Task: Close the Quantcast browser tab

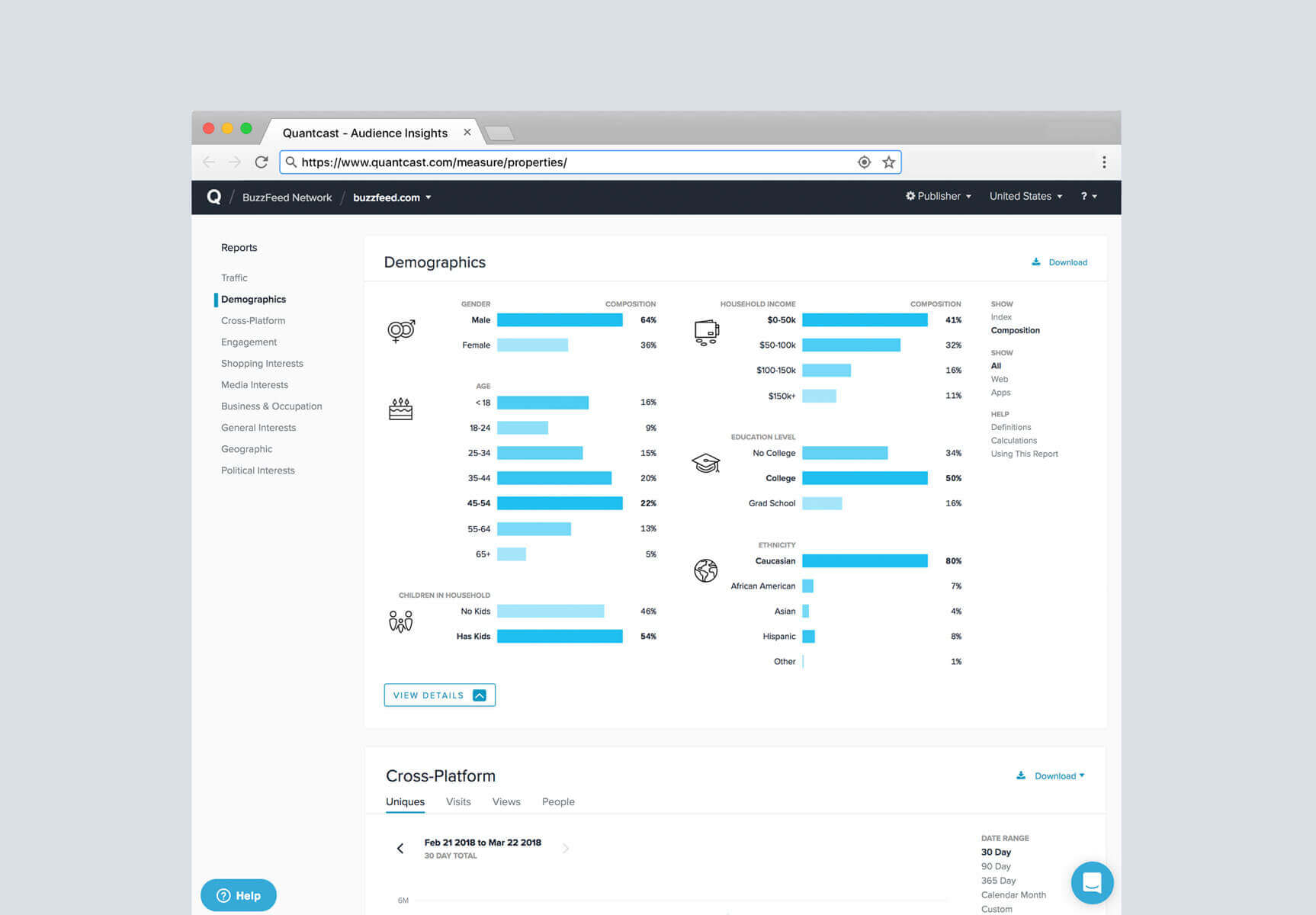Action: click(467, 132)
